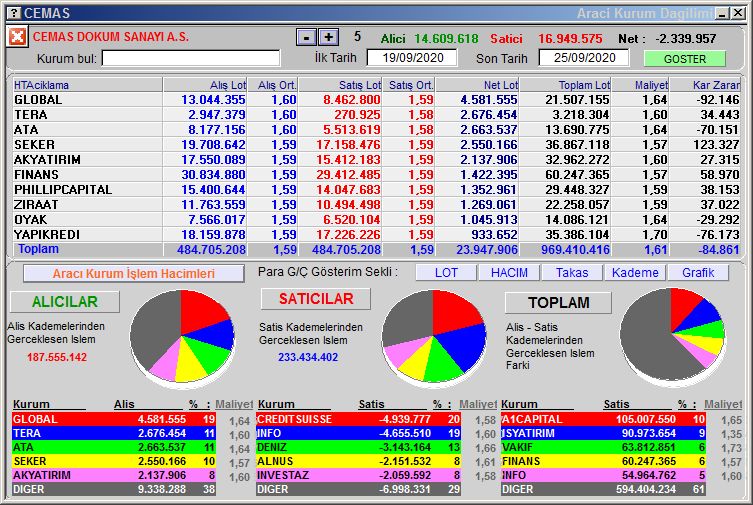
Task: Select ALNUS row in sellers list
Action: [359, 461]
